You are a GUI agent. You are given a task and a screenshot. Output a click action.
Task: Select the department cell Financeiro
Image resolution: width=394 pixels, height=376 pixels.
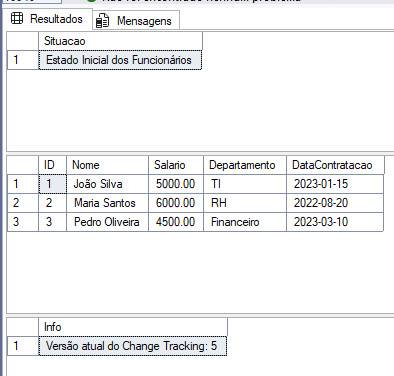245,222
